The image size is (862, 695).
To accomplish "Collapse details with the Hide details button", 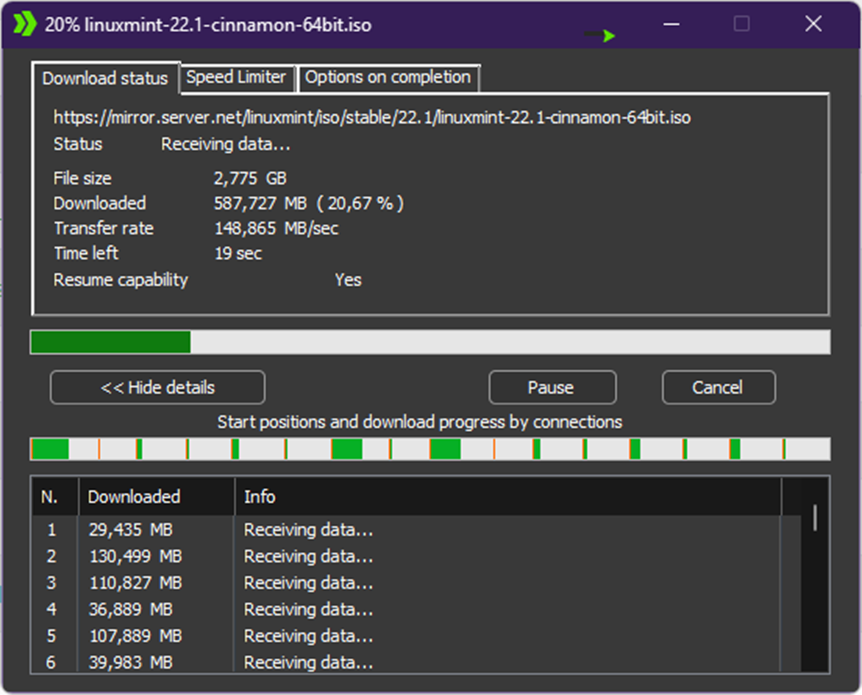I will click(x=158, y=388).
